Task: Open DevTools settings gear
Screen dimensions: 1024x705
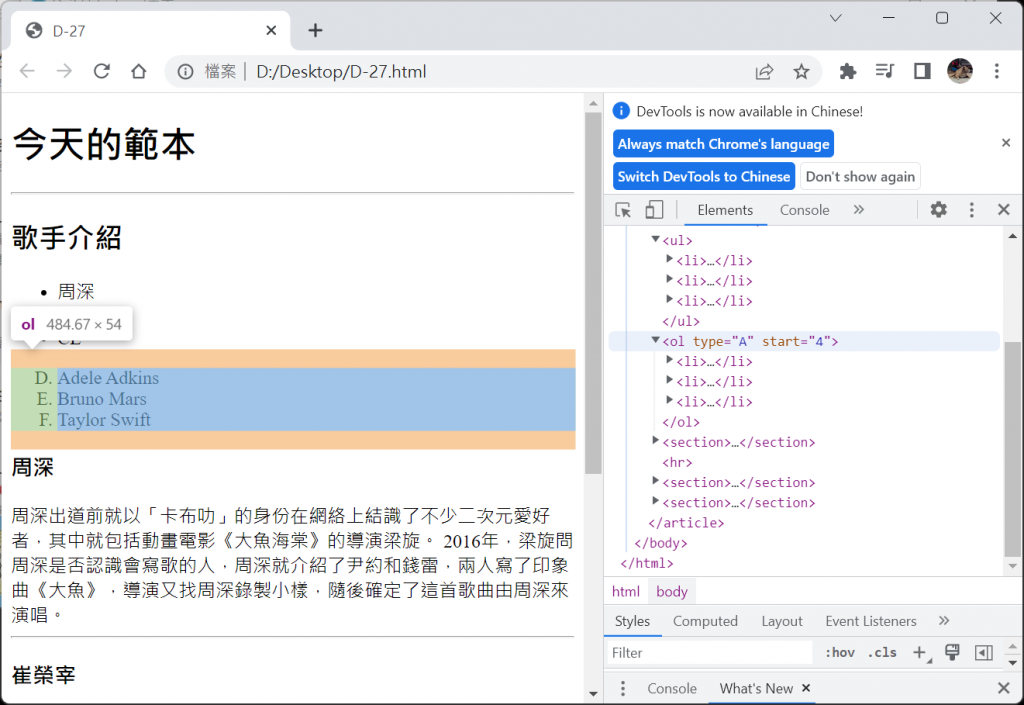Action: click(938, 210)
